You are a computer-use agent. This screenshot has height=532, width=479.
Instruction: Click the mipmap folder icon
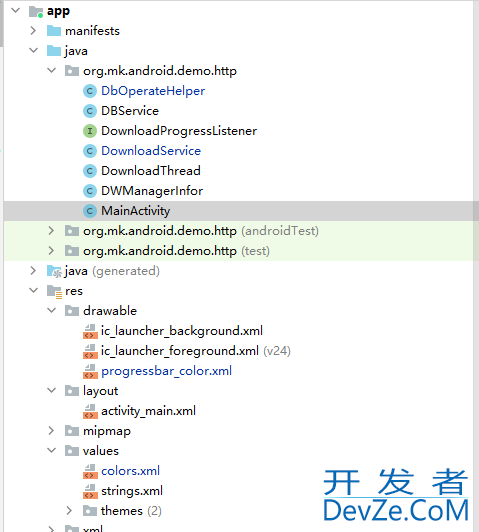[x=72, y=431]
